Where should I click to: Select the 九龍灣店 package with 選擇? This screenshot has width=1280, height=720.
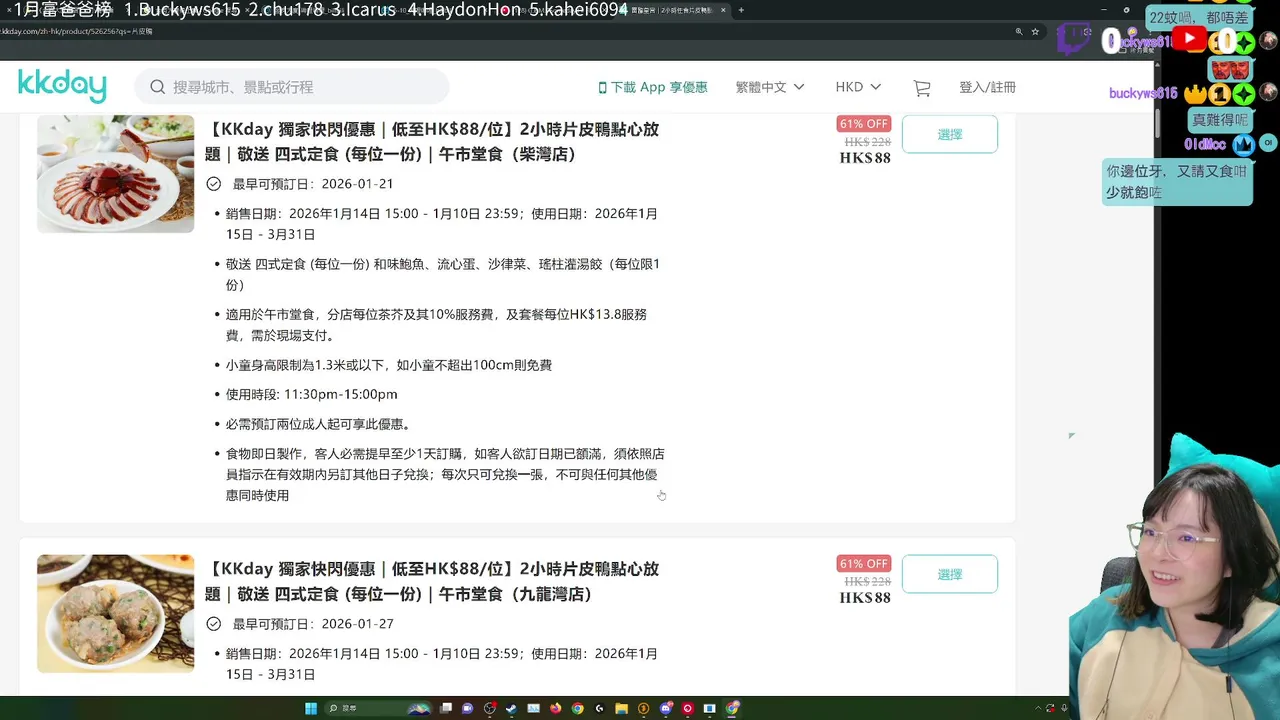point(950,574)
